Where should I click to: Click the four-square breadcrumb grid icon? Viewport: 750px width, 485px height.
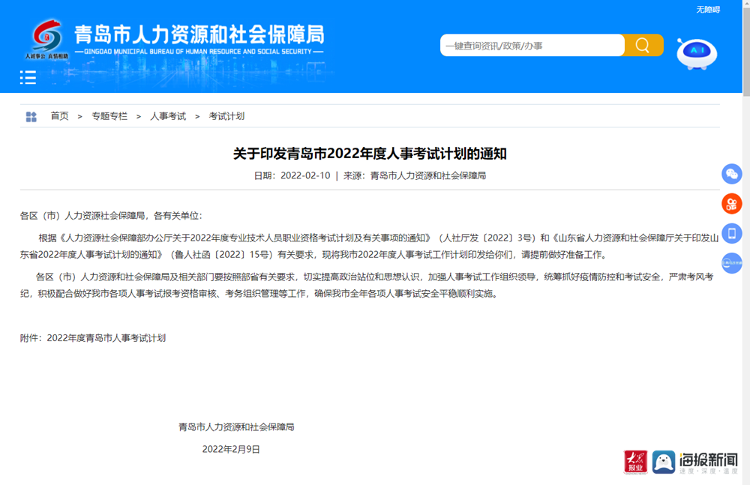31,117
